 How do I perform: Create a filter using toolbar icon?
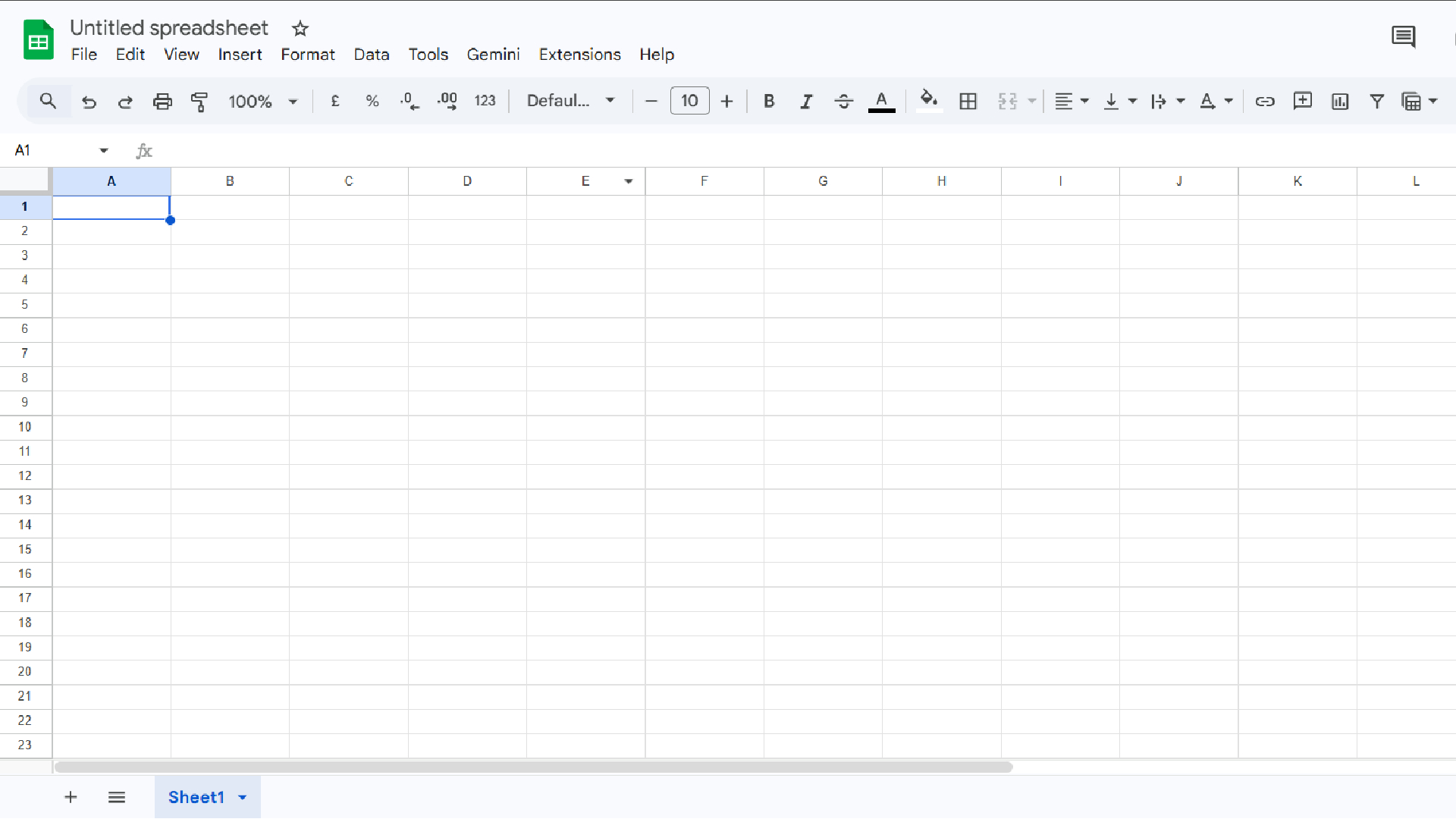(1377, 101)
